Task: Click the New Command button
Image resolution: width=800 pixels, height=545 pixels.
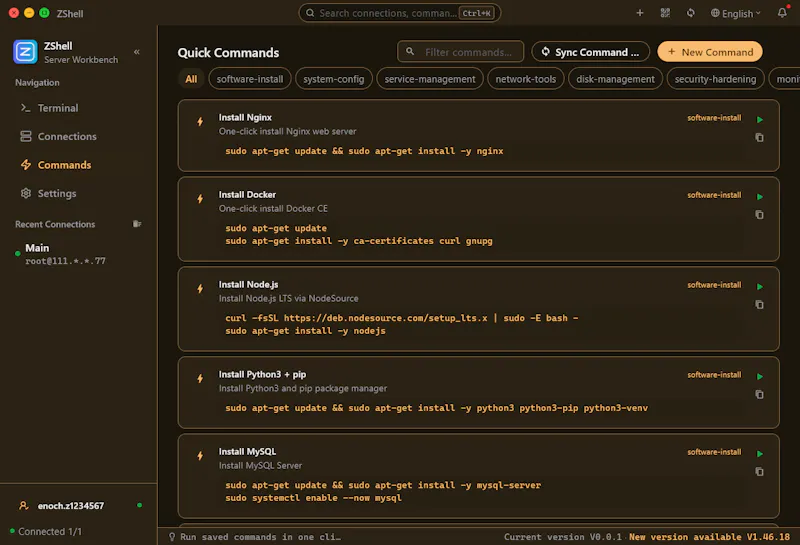Action: coord(710,52)
